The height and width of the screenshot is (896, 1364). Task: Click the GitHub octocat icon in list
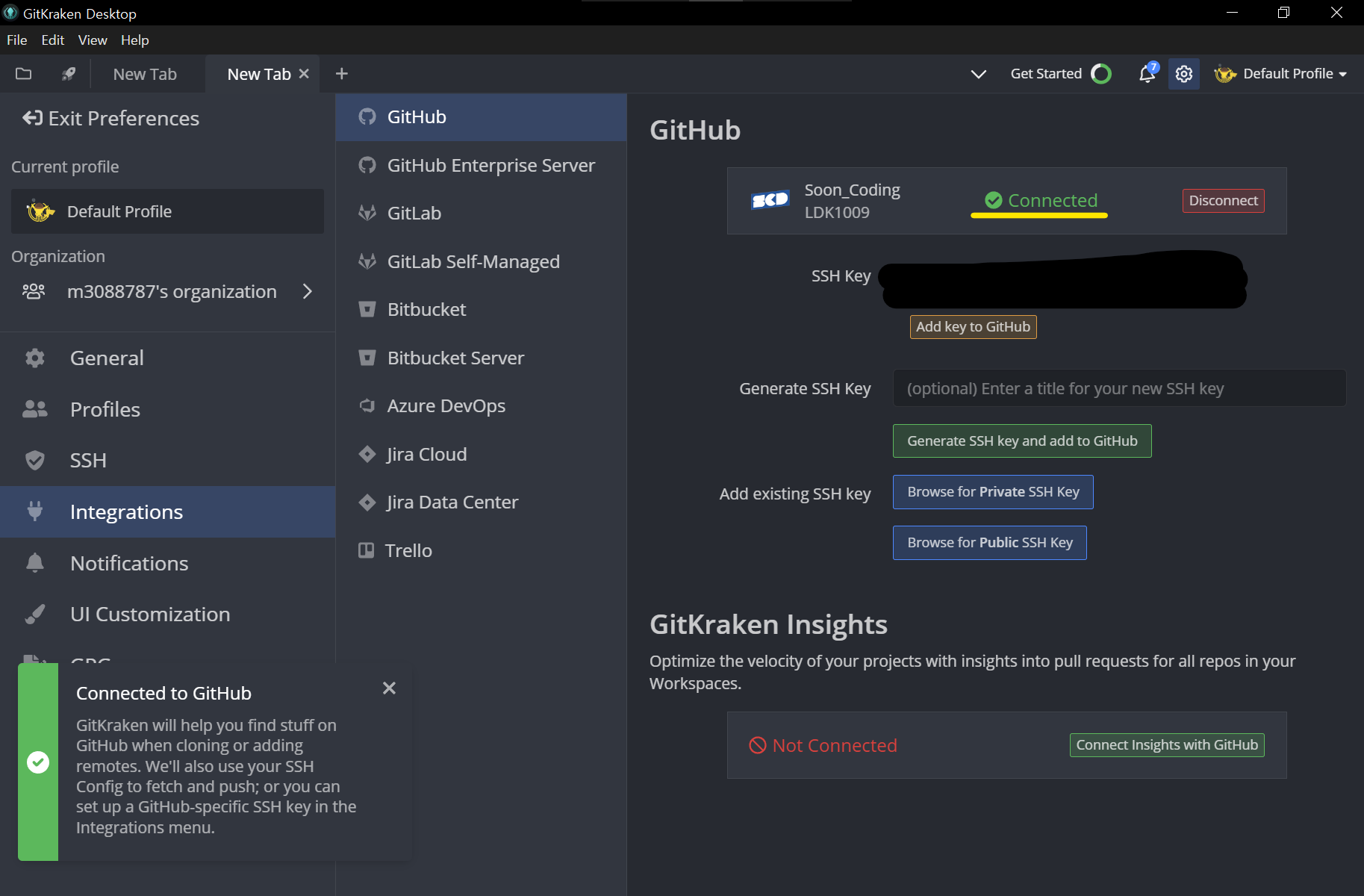[367, 116]
